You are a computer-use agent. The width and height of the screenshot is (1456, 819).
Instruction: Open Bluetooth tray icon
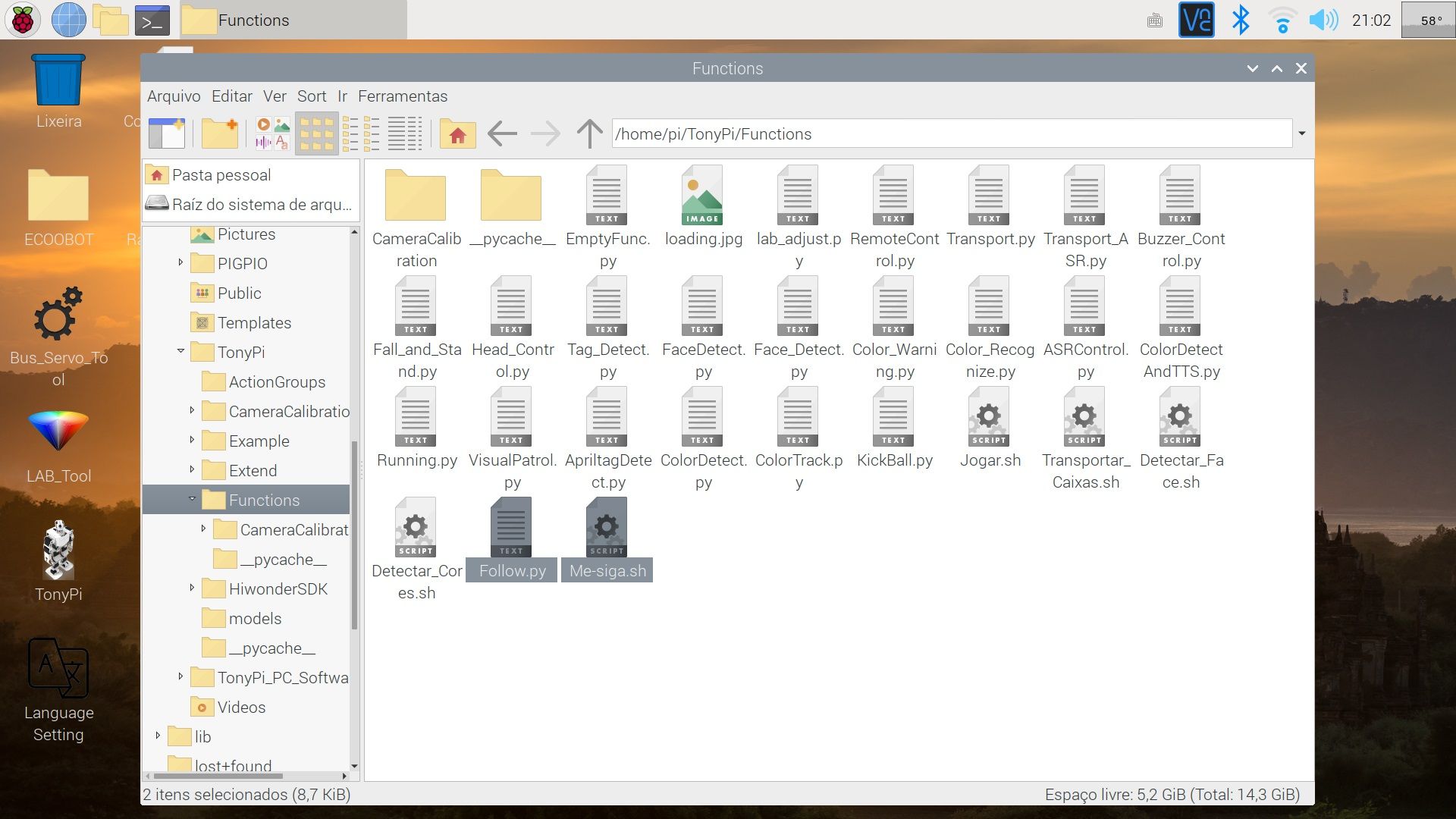tap(1241, 20)
